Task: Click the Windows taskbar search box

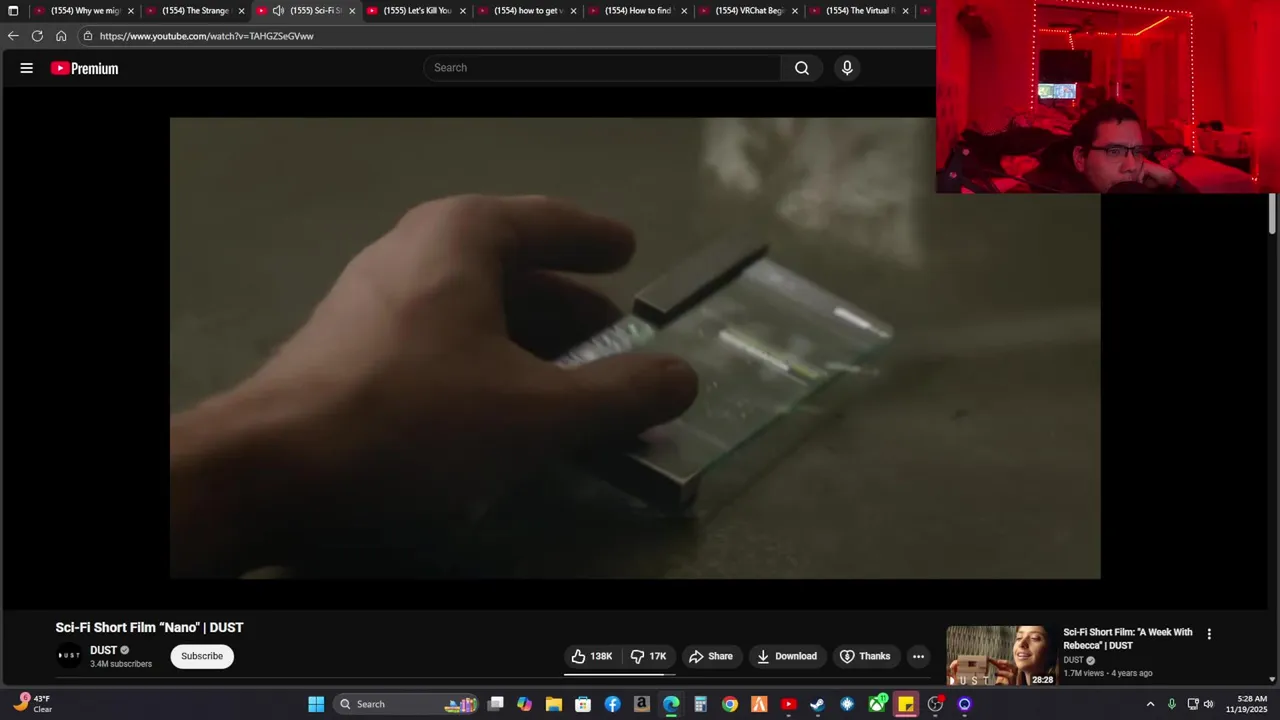Action: (x=403, y=704)
